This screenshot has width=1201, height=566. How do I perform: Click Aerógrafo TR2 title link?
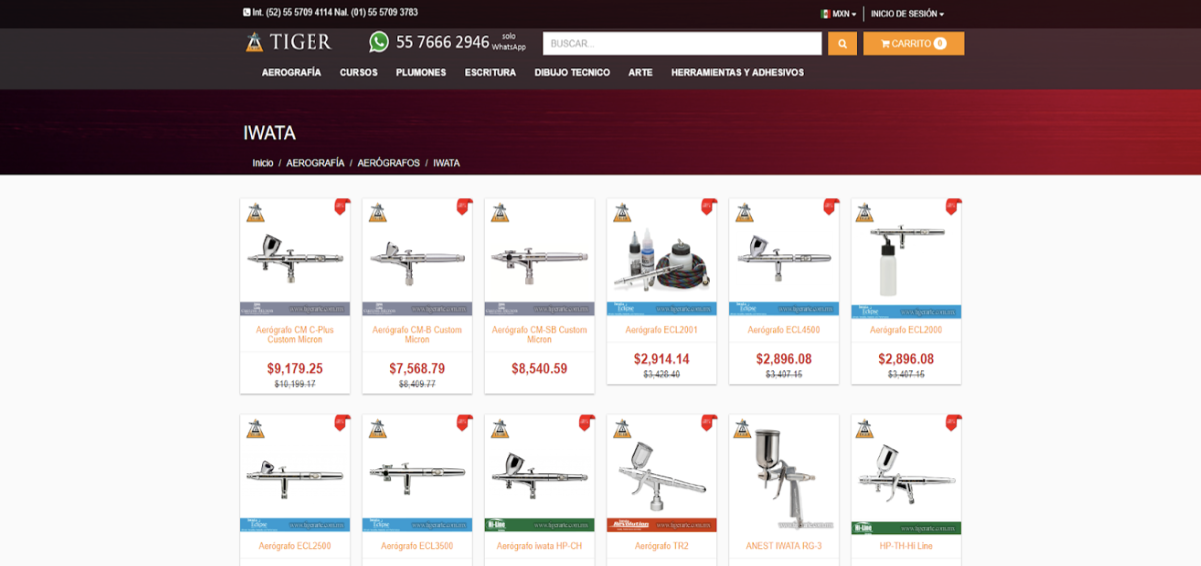[x=662, y=546]
